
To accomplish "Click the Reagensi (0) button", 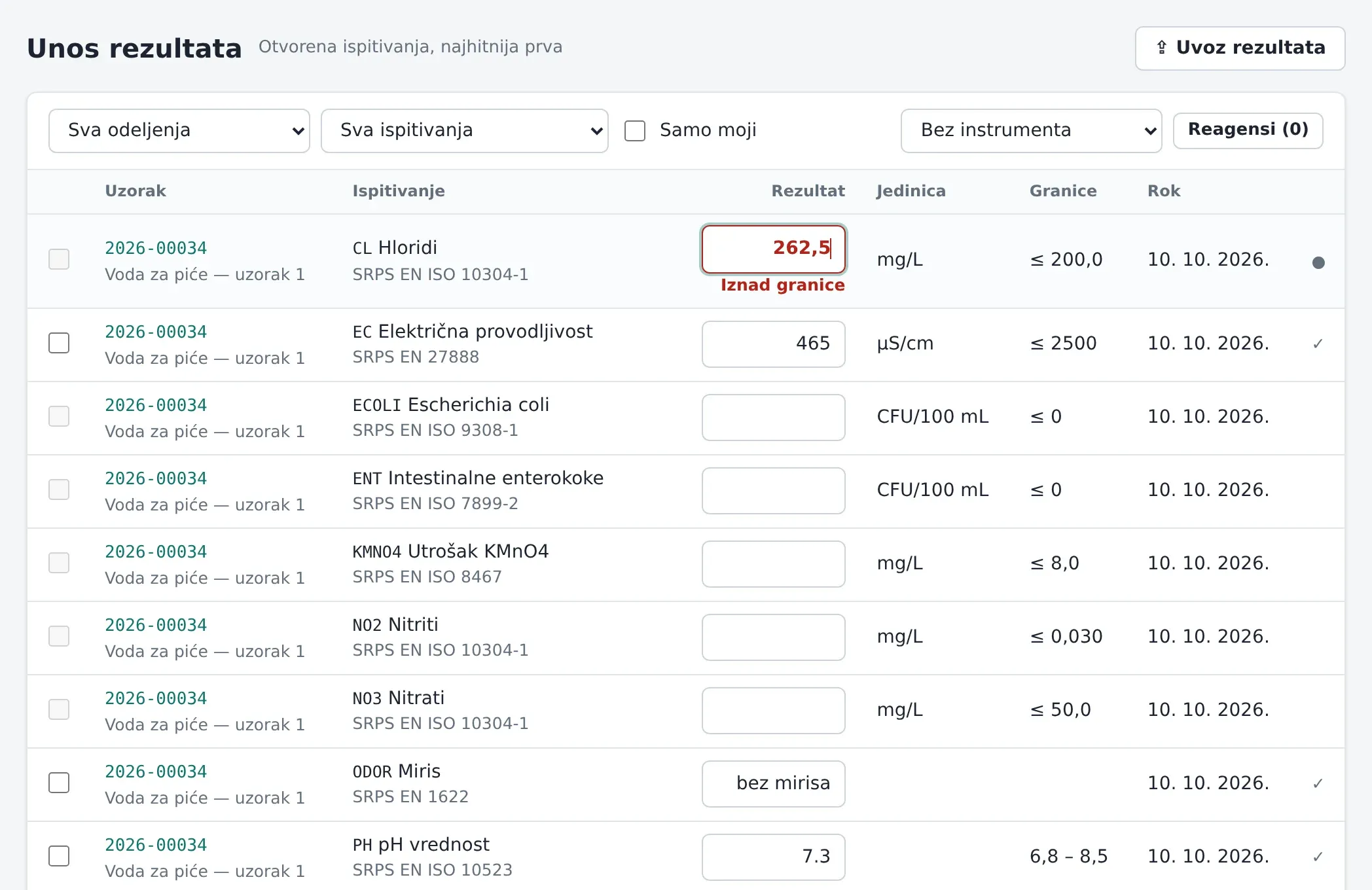I will [1248, 130].
